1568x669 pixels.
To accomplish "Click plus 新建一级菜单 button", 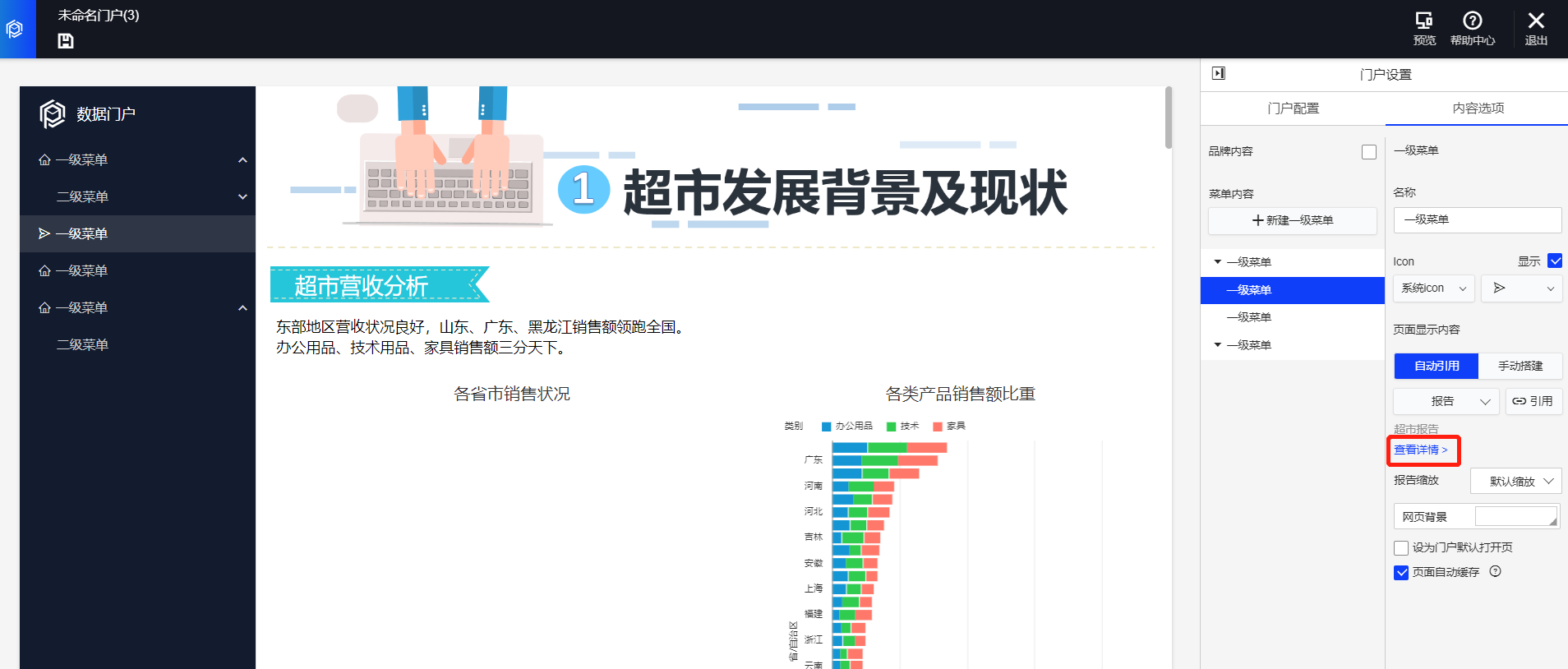I will point(1292,220).
